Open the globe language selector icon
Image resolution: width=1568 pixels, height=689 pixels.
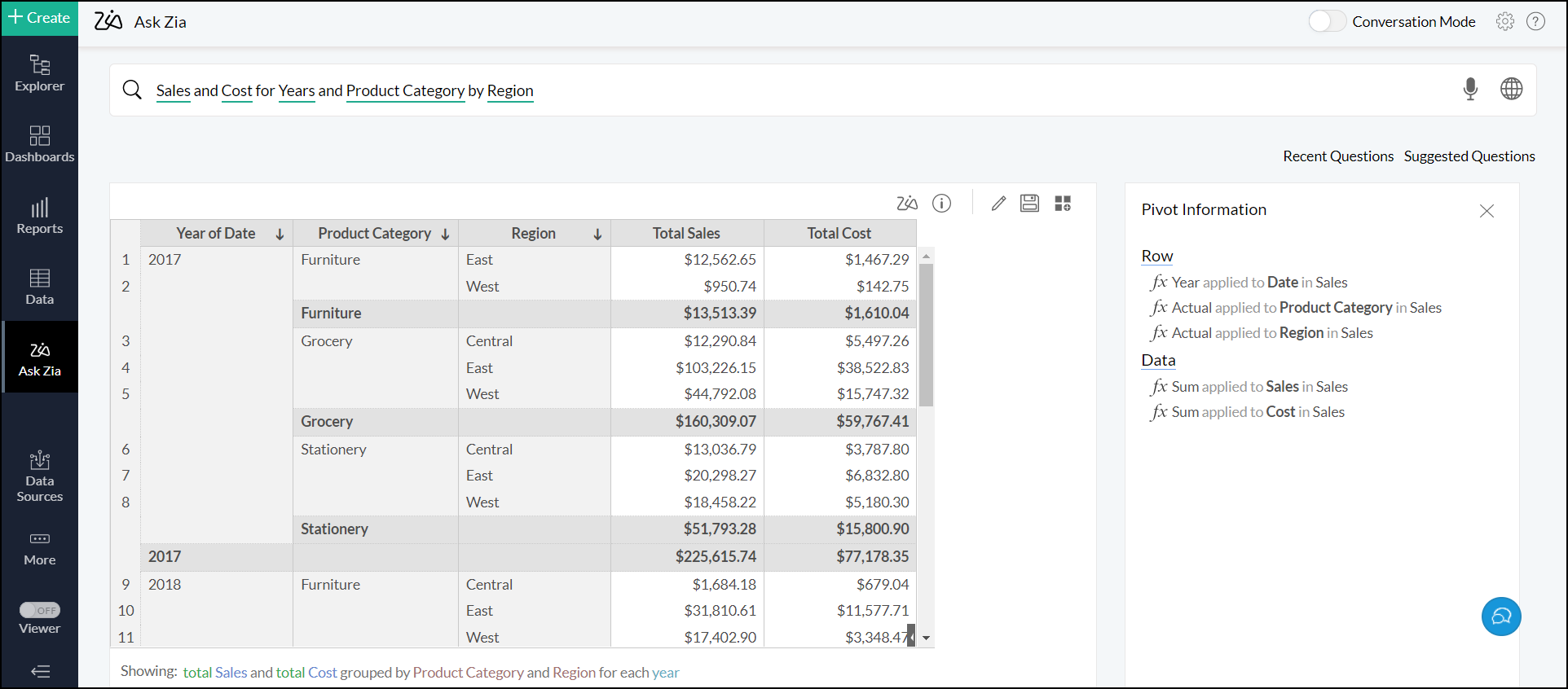click(x=1511, y=89)
